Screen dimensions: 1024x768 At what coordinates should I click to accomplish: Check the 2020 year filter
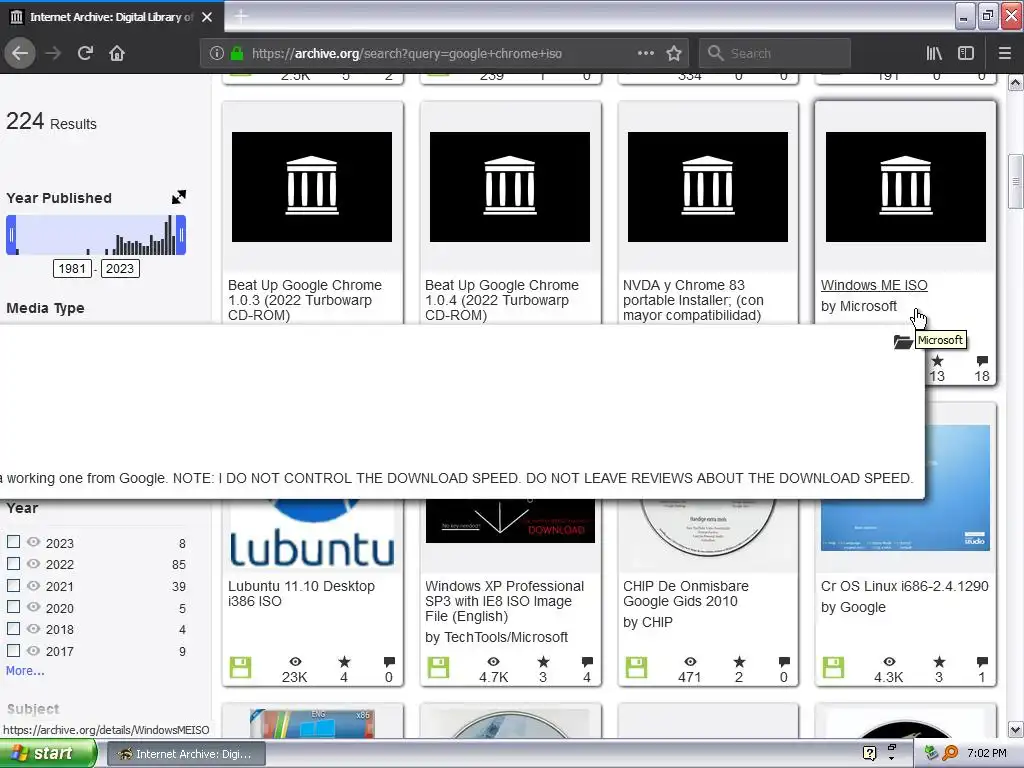(x=13, y=607)
